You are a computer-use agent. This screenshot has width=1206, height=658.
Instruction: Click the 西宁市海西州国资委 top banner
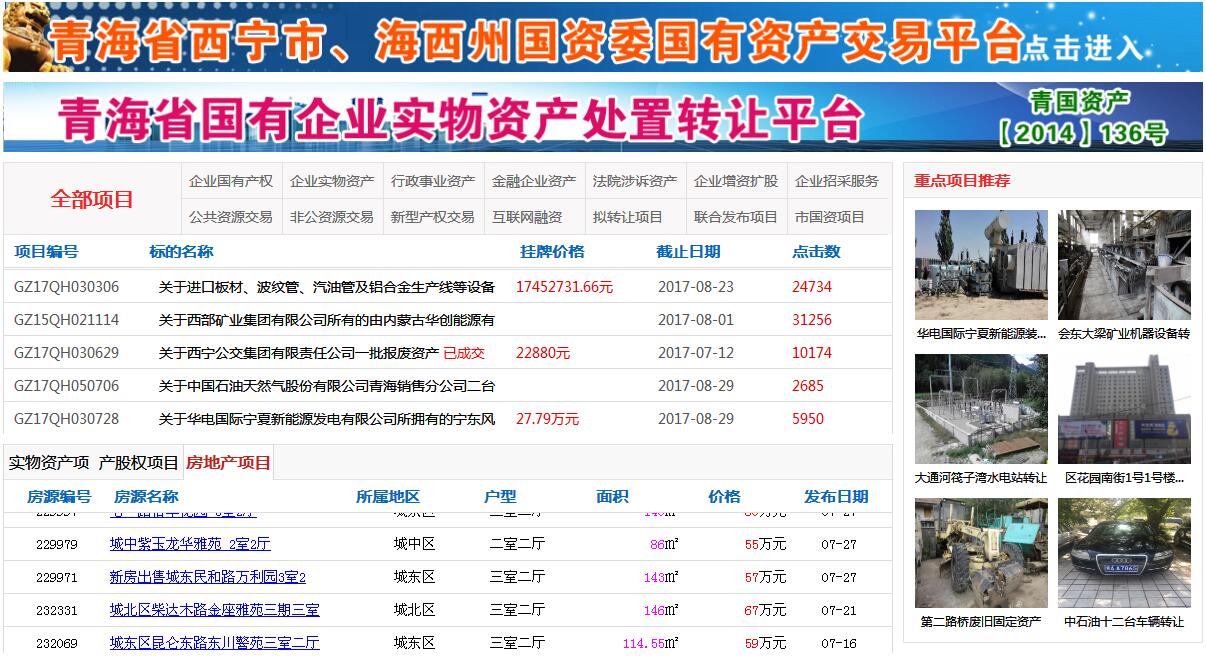(602, 38)
